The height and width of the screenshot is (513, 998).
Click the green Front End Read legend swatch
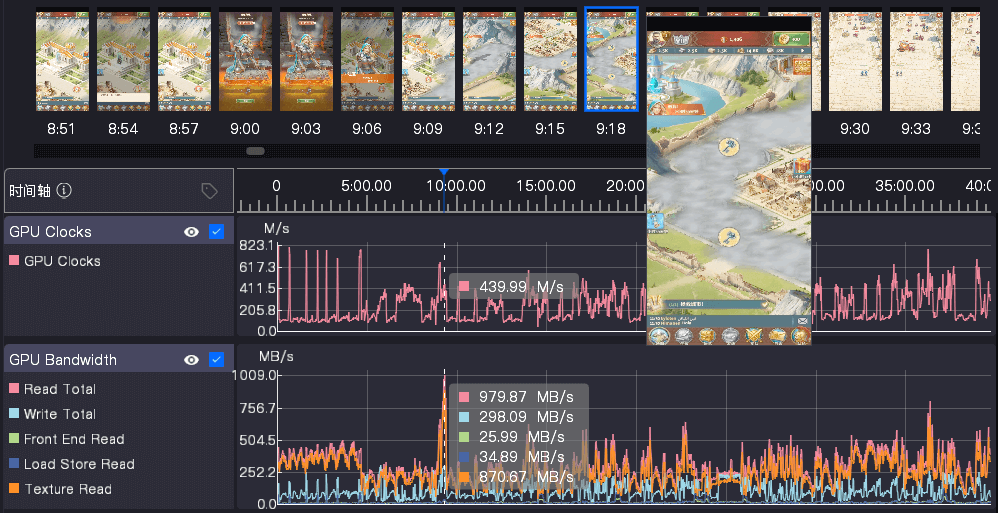(14, 439)
